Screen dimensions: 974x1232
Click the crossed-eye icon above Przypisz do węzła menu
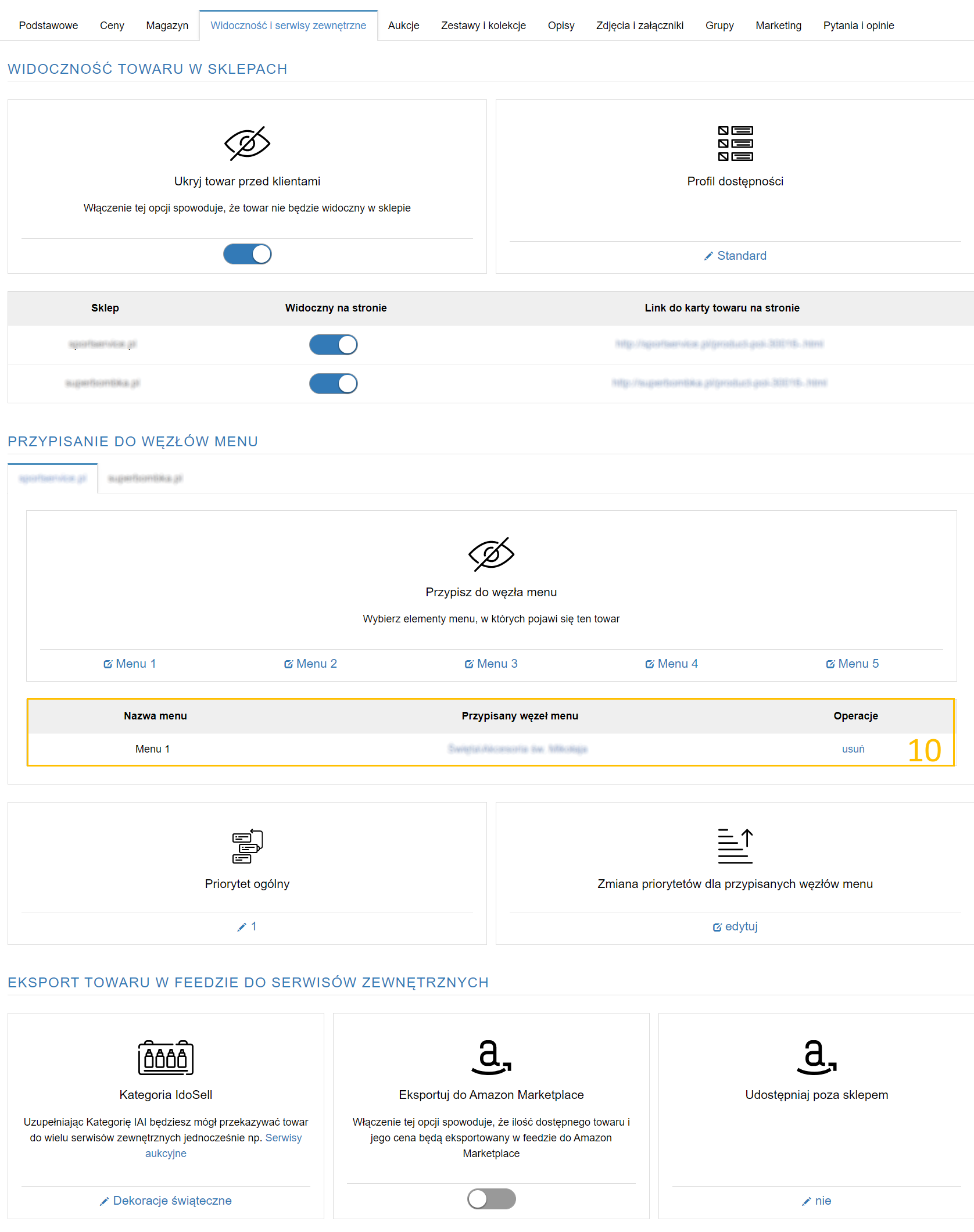click(491, 554)
